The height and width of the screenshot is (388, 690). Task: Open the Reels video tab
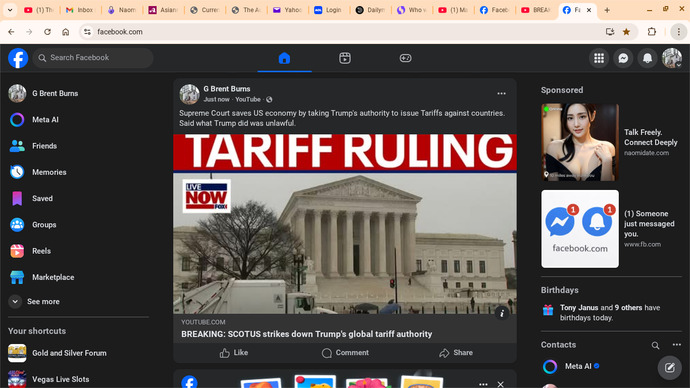tap(345, 58)
